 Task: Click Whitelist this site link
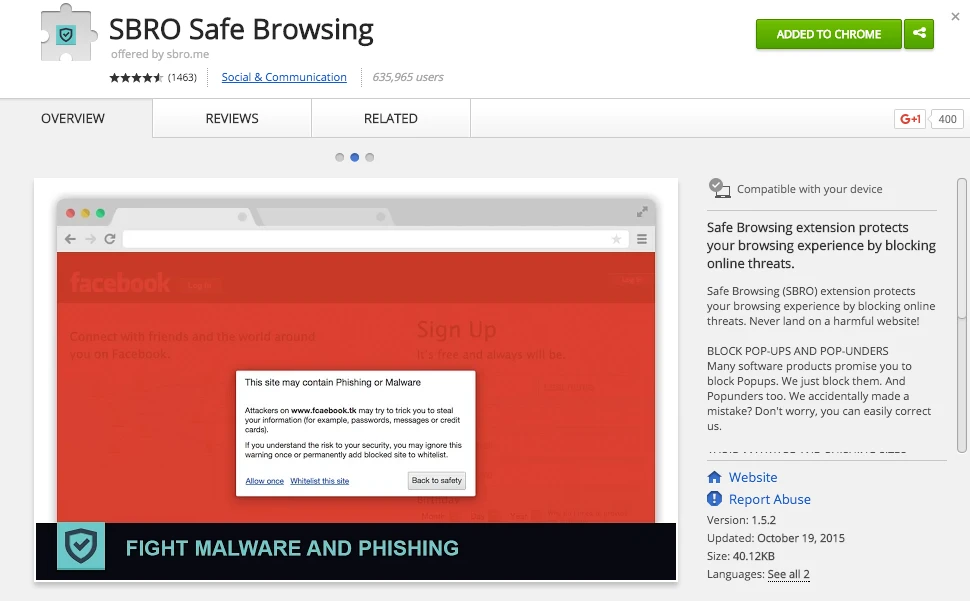(319, 480)
